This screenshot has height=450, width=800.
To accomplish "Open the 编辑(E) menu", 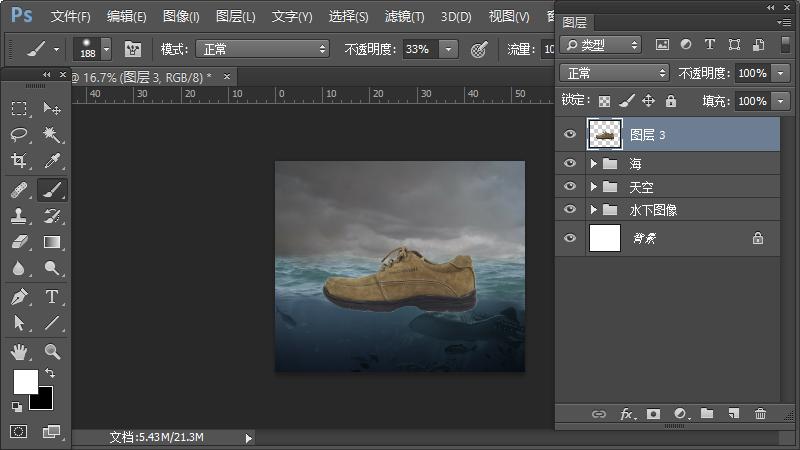I will click(127, 16).
